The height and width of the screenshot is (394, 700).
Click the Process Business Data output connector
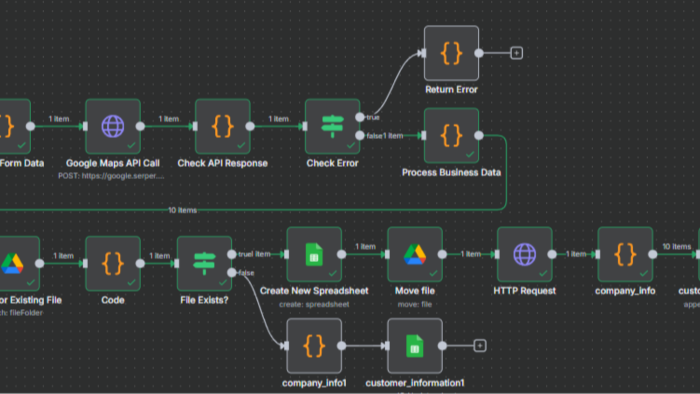tap(479, 136)
